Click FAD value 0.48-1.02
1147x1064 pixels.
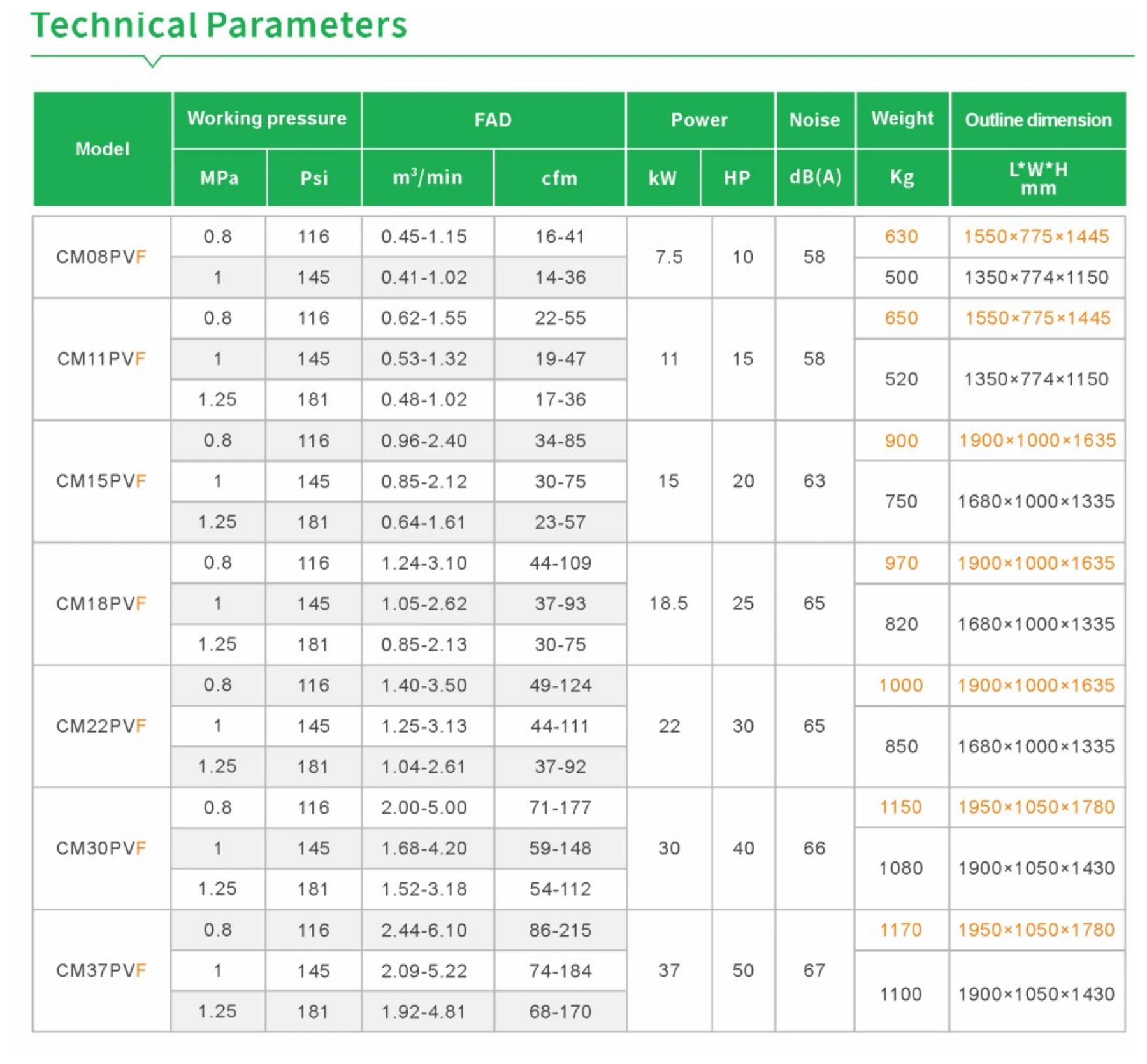pyautogui.click(x=424, y=399)
